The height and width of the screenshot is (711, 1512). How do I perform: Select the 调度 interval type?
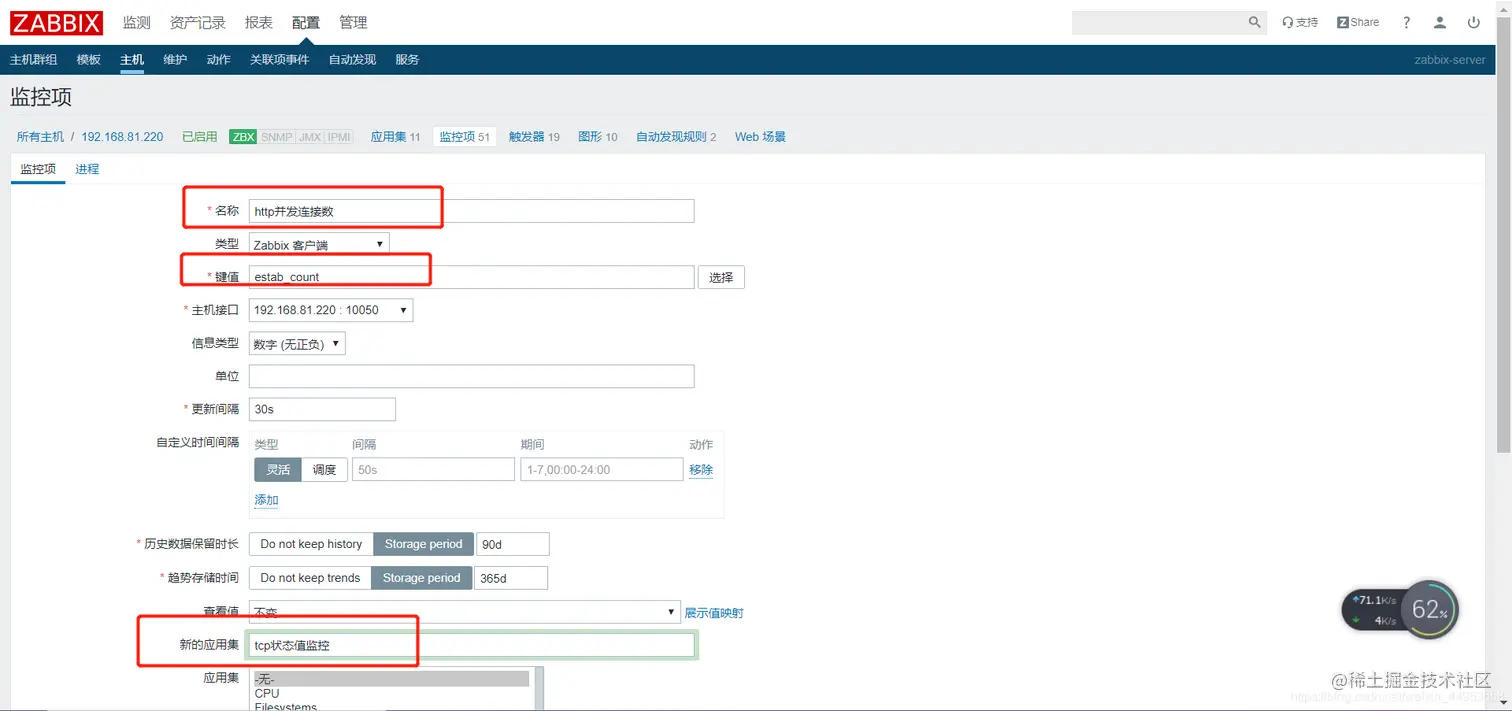pos(325,470)
